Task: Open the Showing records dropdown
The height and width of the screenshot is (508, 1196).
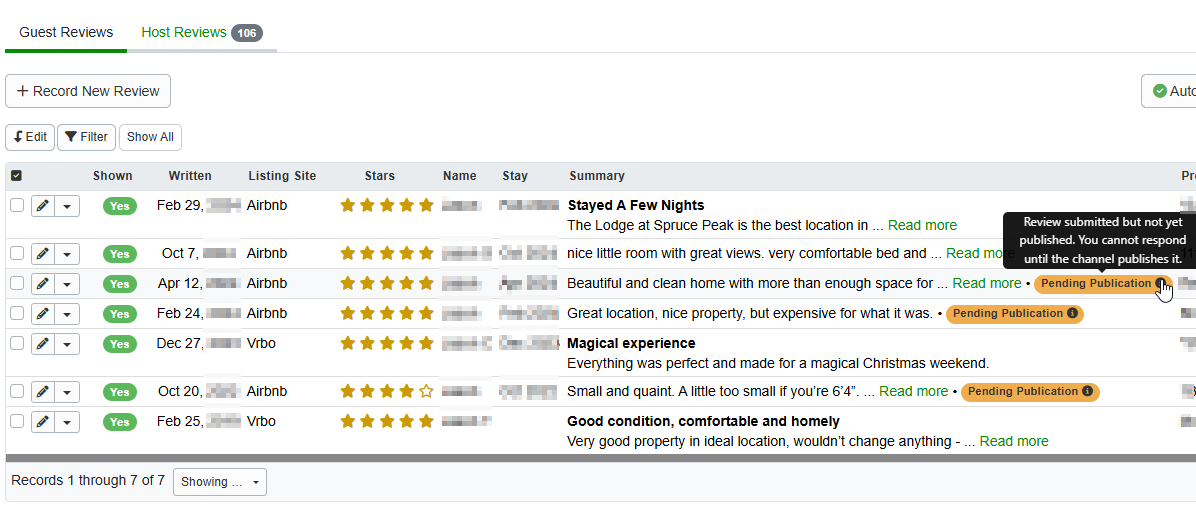Action: (x=219, y=482)
